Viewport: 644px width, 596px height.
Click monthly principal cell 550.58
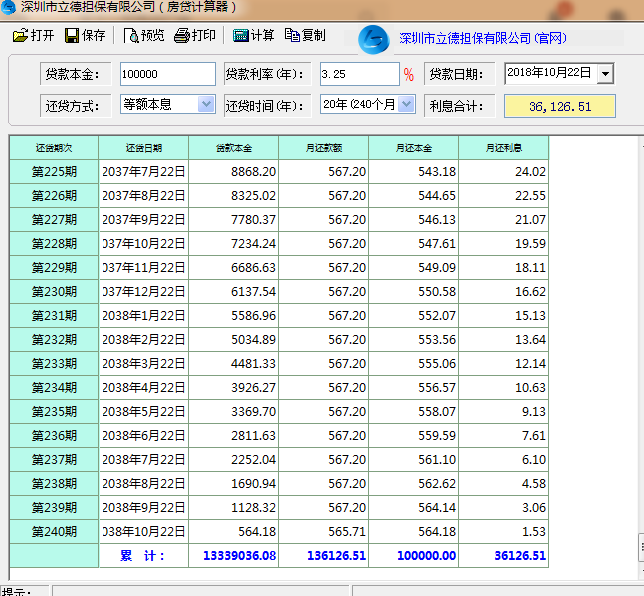[x=414, y=292]
